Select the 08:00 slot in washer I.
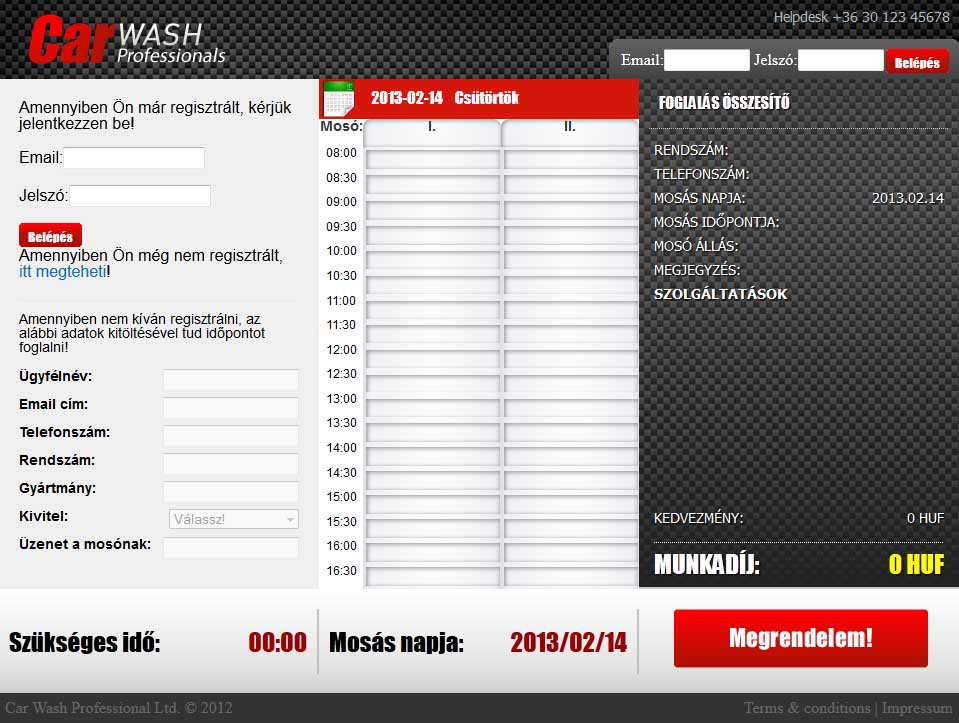Screen dimensions: 959x723 pyautogui.click(x=432, y=160)
